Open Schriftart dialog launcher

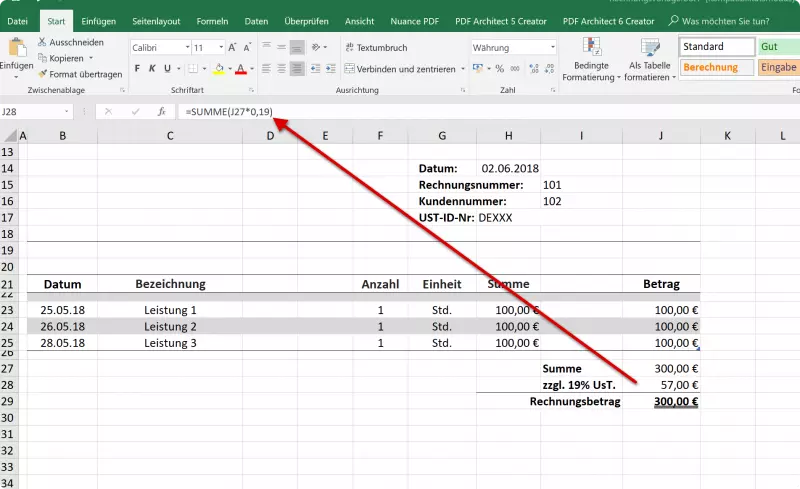tap(252, 90)
